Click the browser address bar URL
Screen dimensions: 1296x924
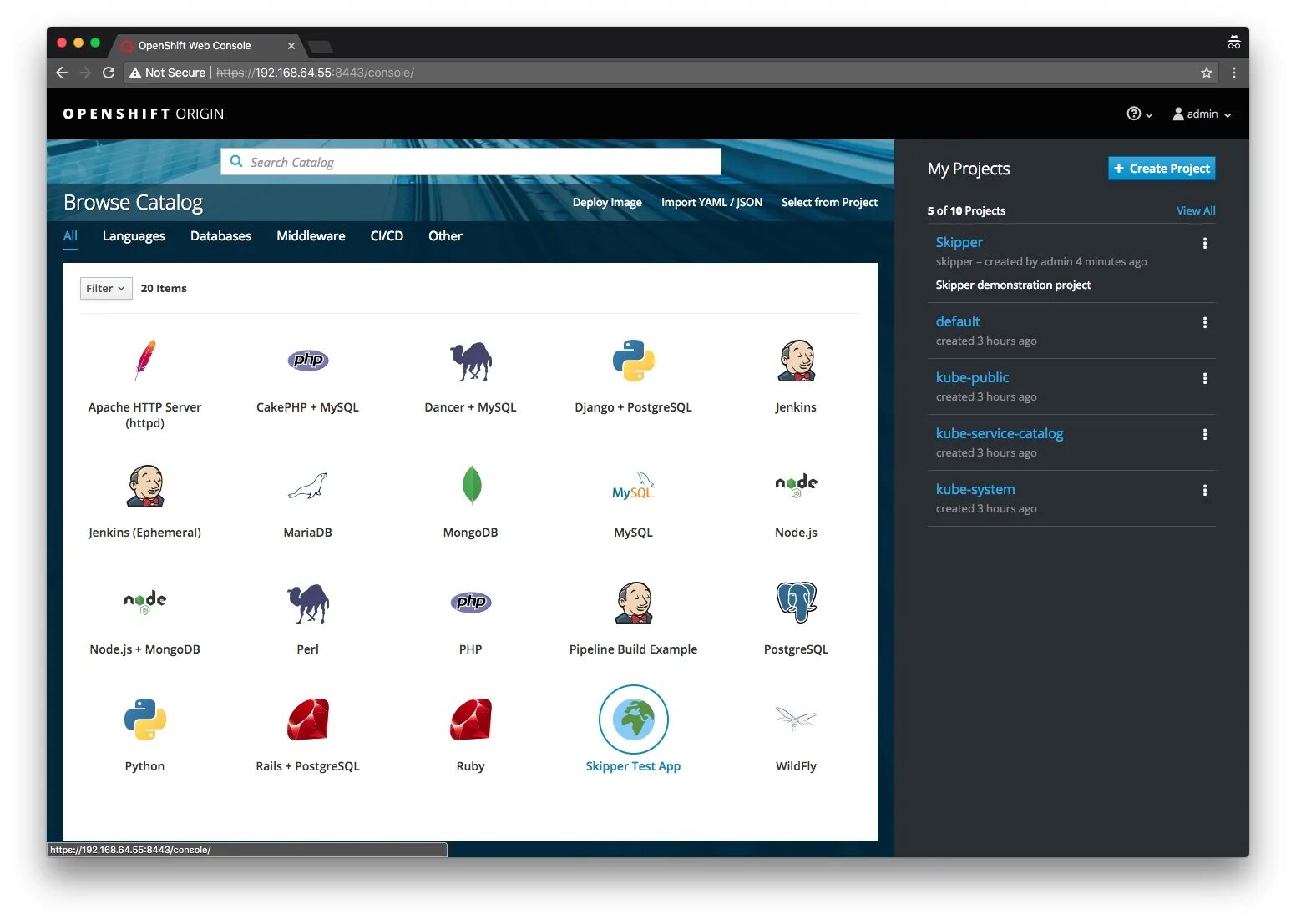315,73
